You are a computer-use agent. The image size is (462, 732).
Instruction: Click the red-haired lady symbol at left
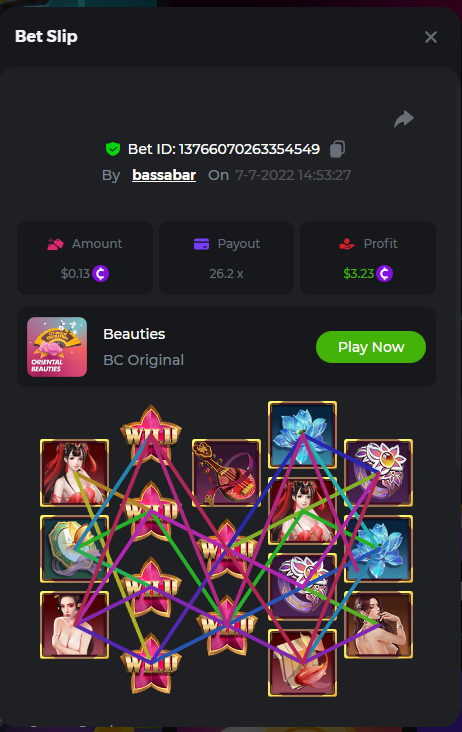tap(75, 472)
